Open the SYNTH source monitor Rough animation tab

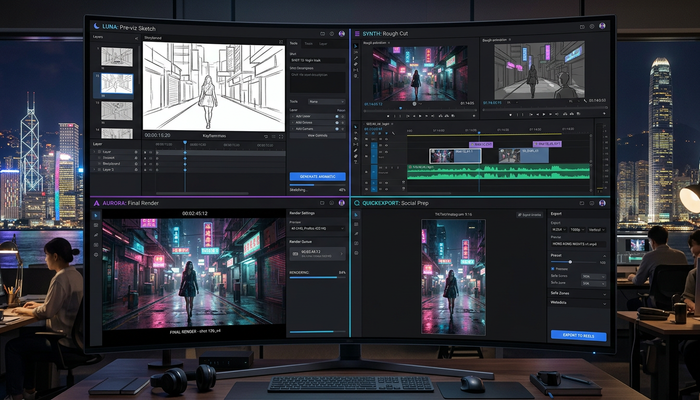click(x=374, y=43)
